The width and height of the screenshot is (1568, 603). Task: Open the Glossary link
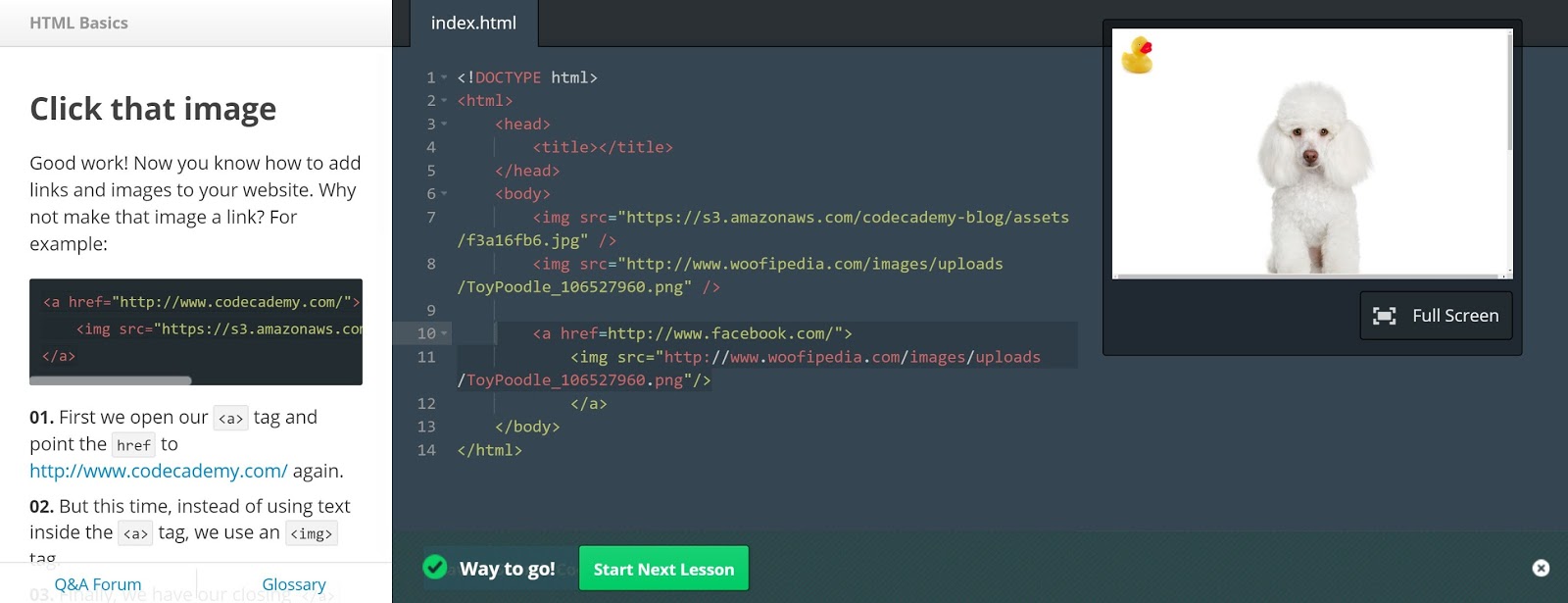pyautogui.click(x=294, y=584)
